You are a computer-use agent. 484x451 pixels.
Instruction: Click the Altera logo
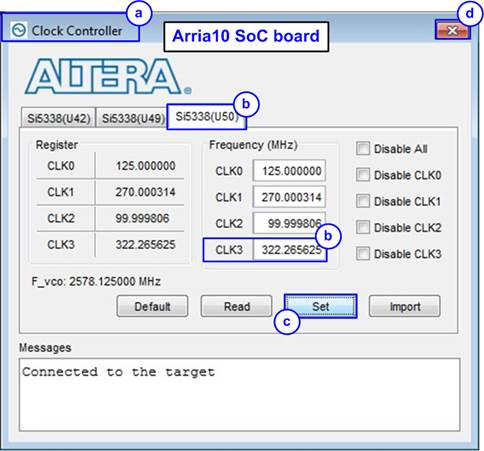point(108,76)
